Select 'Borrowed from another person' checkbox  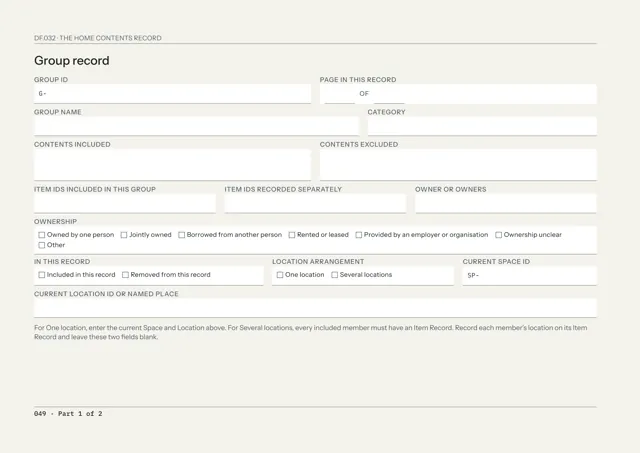182,235
